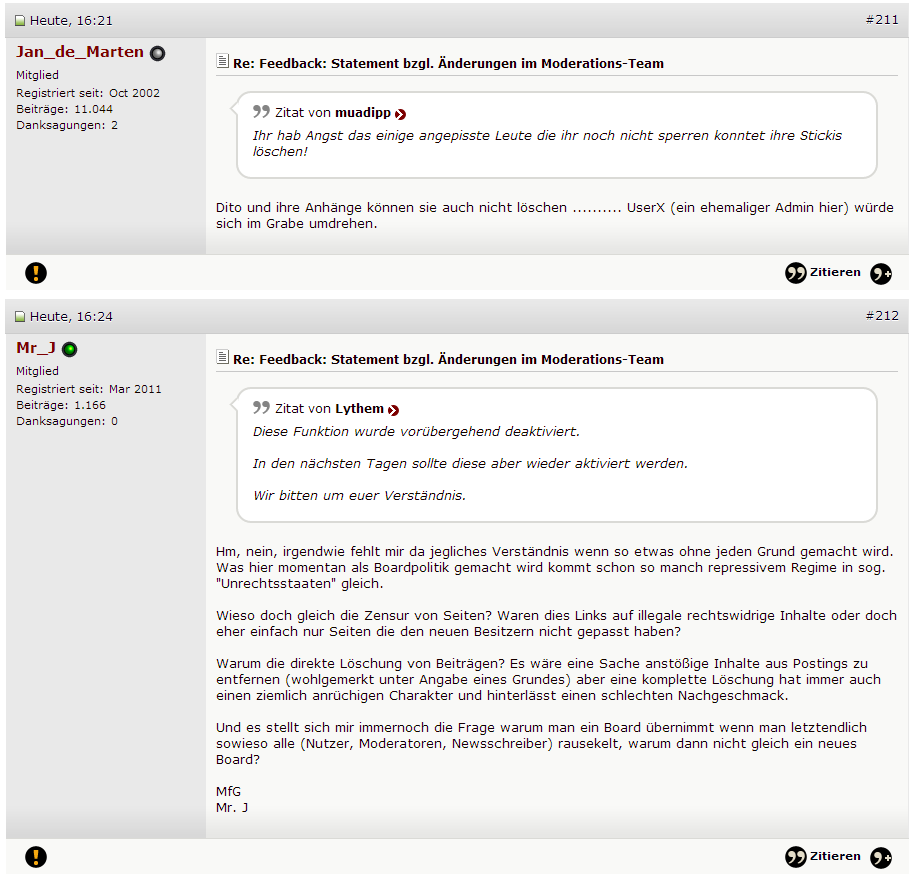911x874 pixels.
Task: Click report icon under Jan_de_Marten's post
Action: pyautogui.click(x=36, y=273)
